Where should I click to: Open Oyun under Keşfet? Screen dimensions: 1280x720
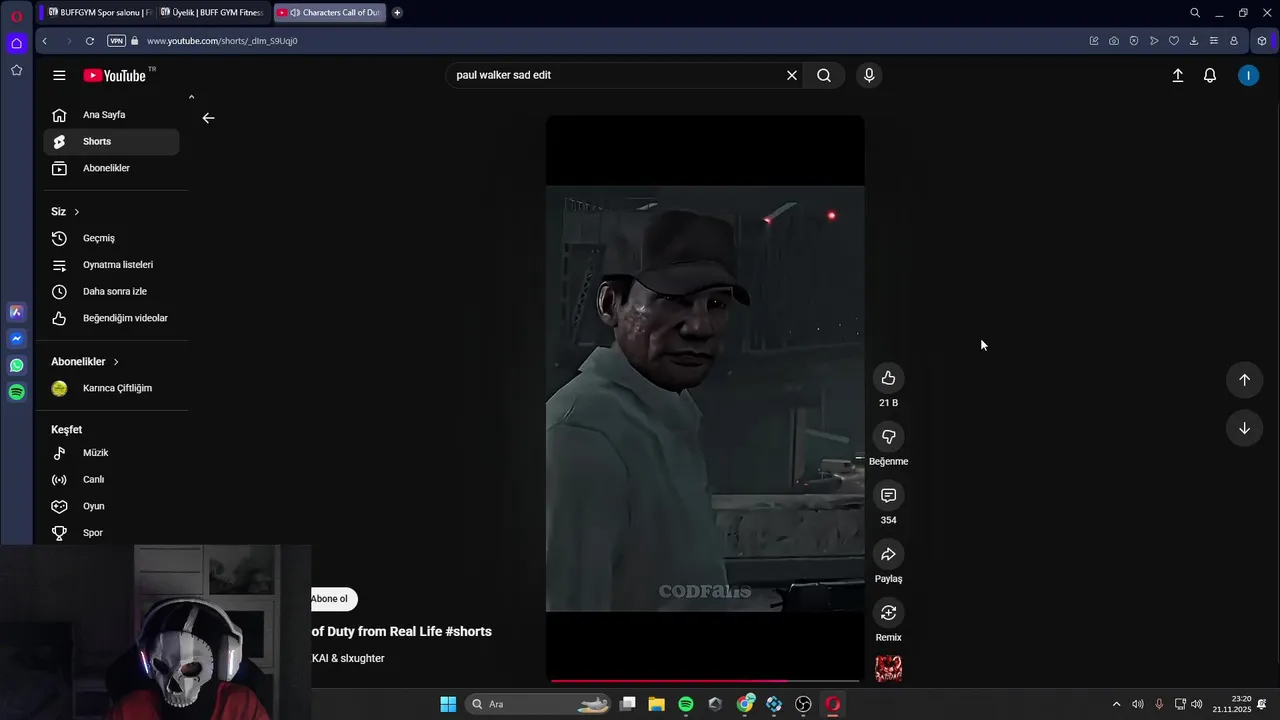[112, 506]
